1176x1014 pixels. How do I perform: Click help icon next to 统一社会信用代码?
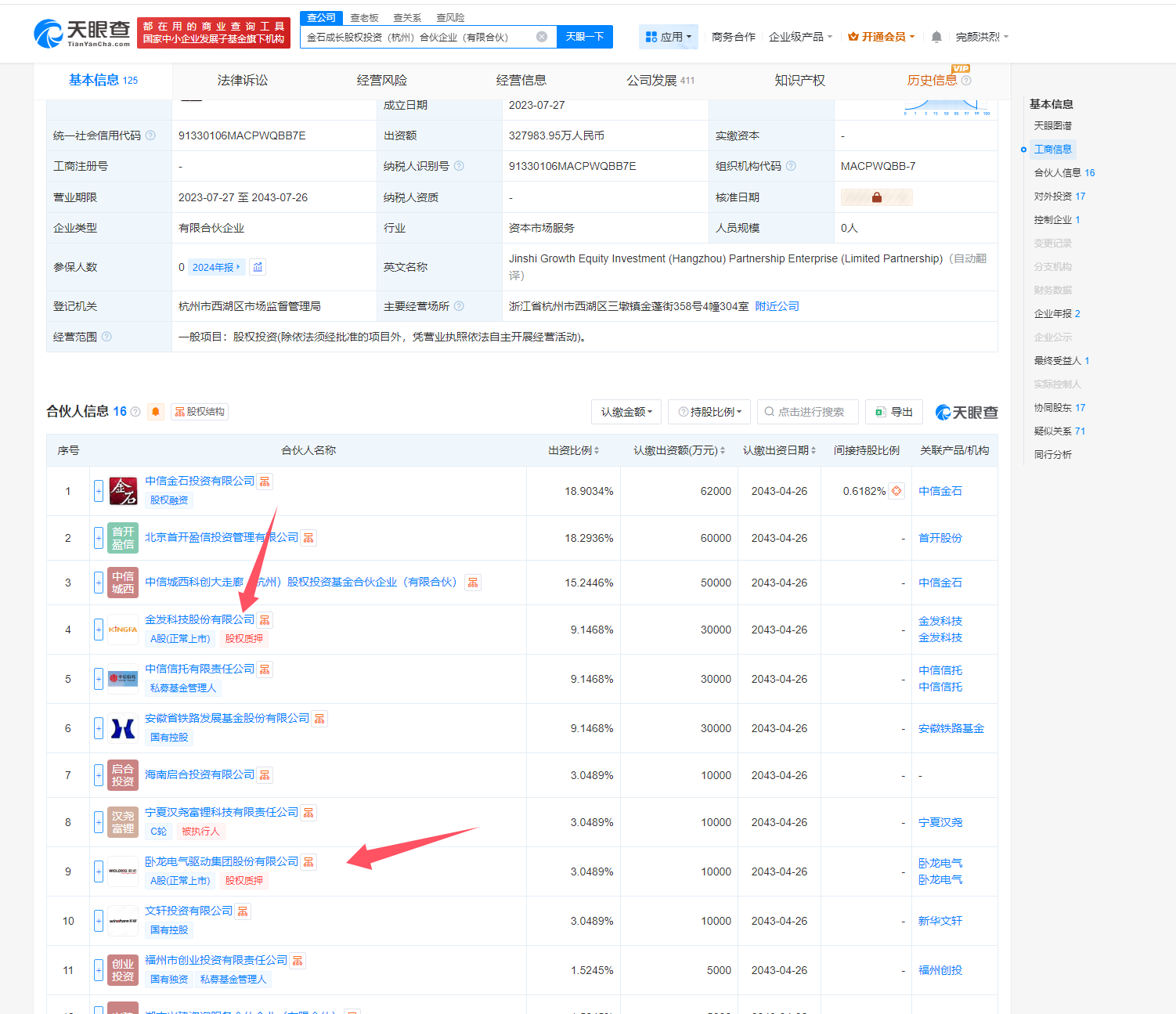150,135
